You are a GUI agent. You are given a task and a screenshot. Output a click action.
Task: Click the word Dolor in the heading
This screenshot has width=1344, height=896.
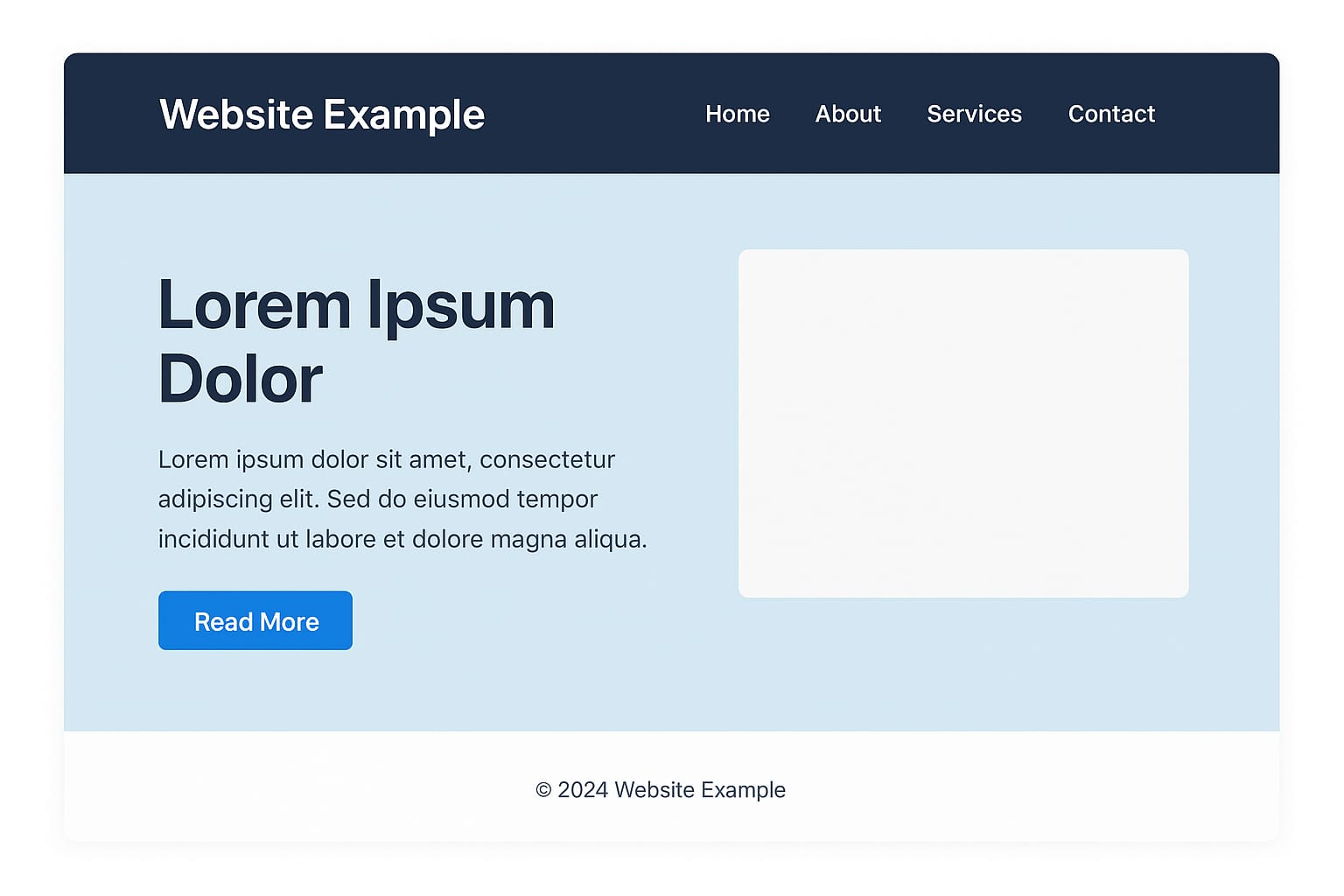click(241, 380)
